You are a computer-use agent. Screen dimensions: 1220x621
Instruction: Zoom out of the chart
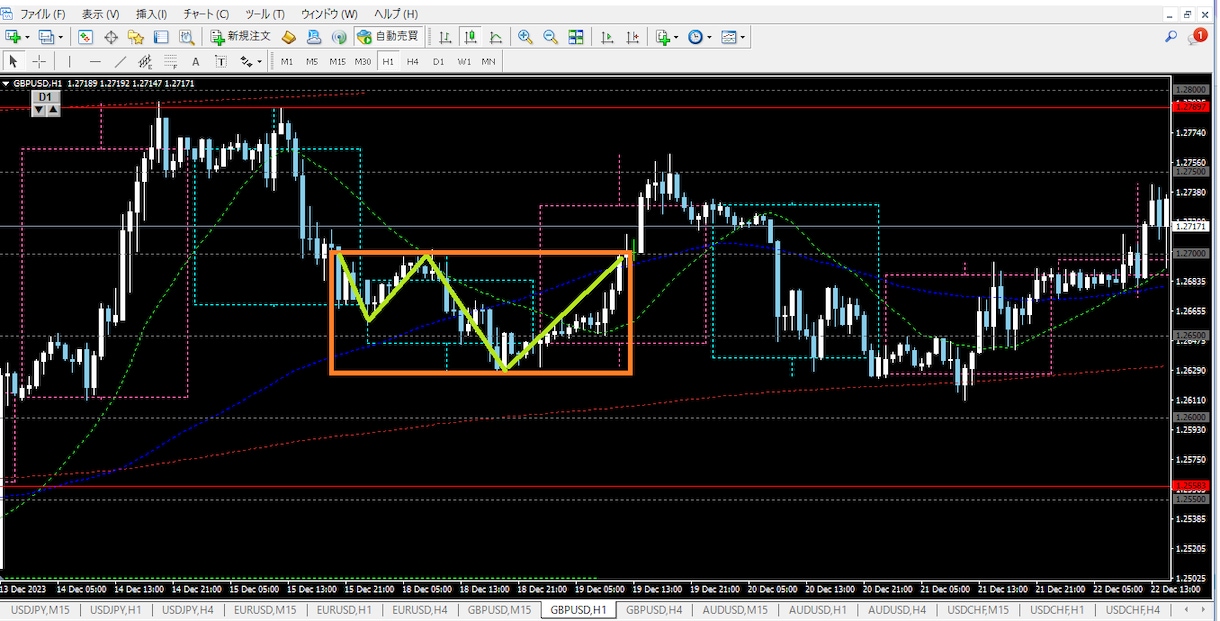click(x=550, y=37)
